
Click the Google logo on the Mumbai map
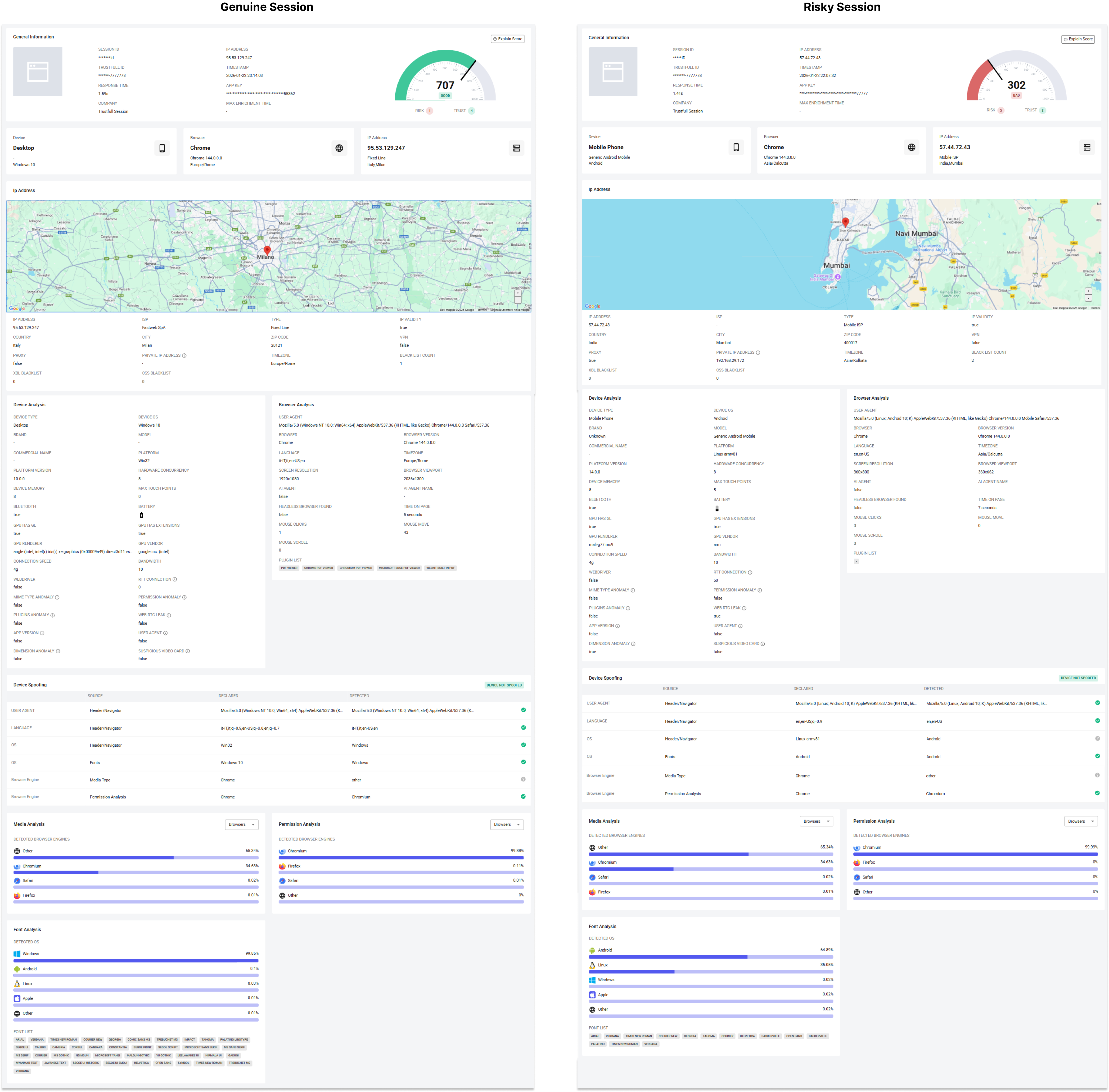point(592,306)
